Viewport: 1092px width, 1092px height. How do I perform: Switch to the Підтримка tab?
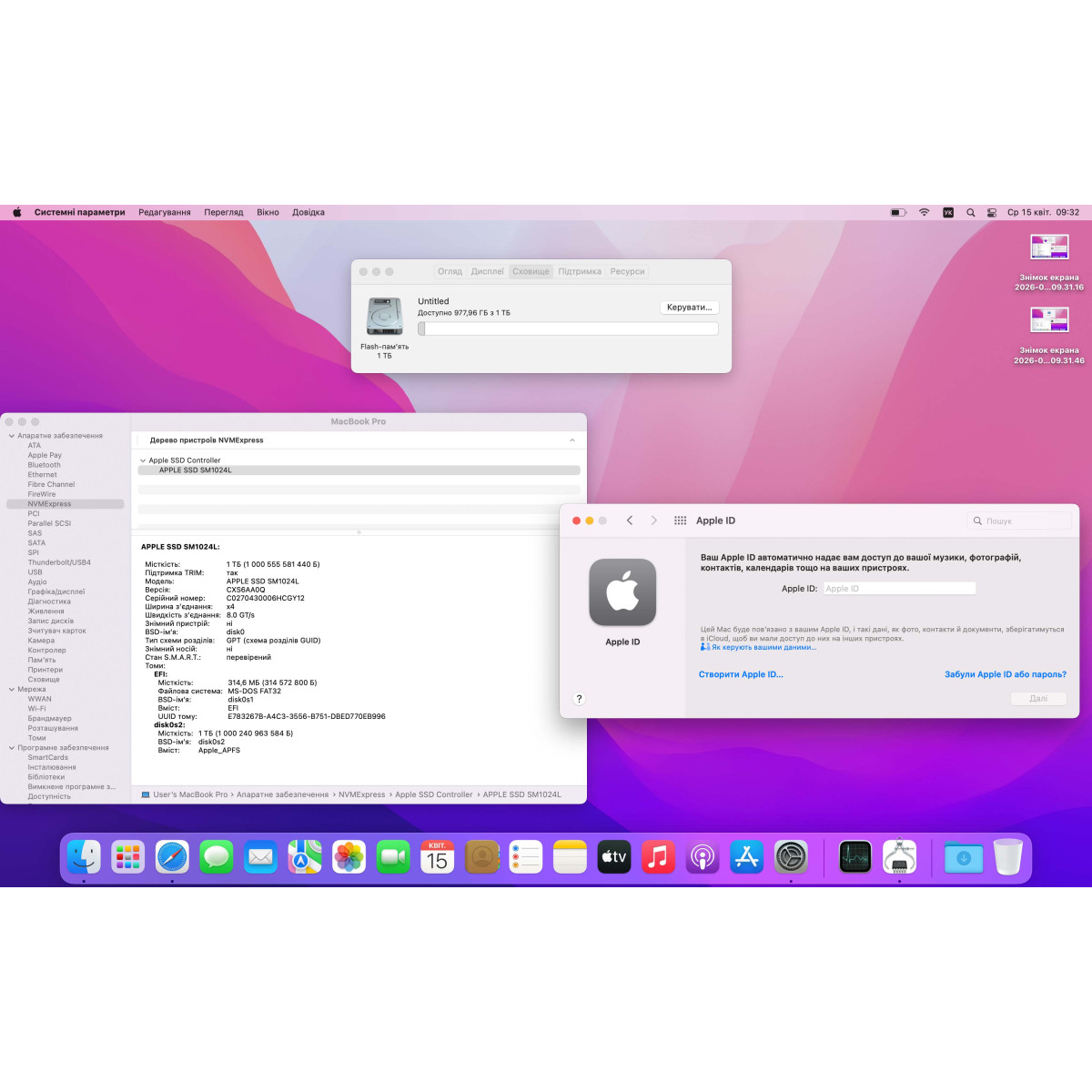(580, 271)
